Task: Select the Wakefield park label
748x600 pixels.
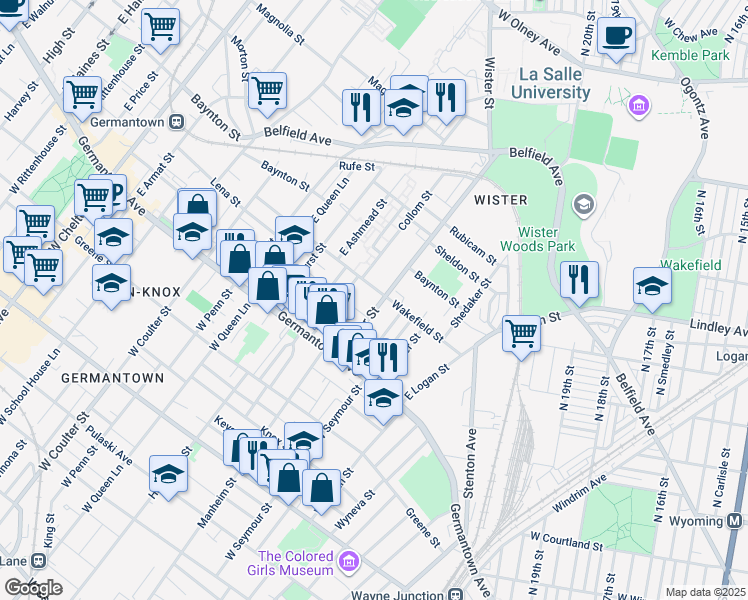Action: (x=690, y=265)
